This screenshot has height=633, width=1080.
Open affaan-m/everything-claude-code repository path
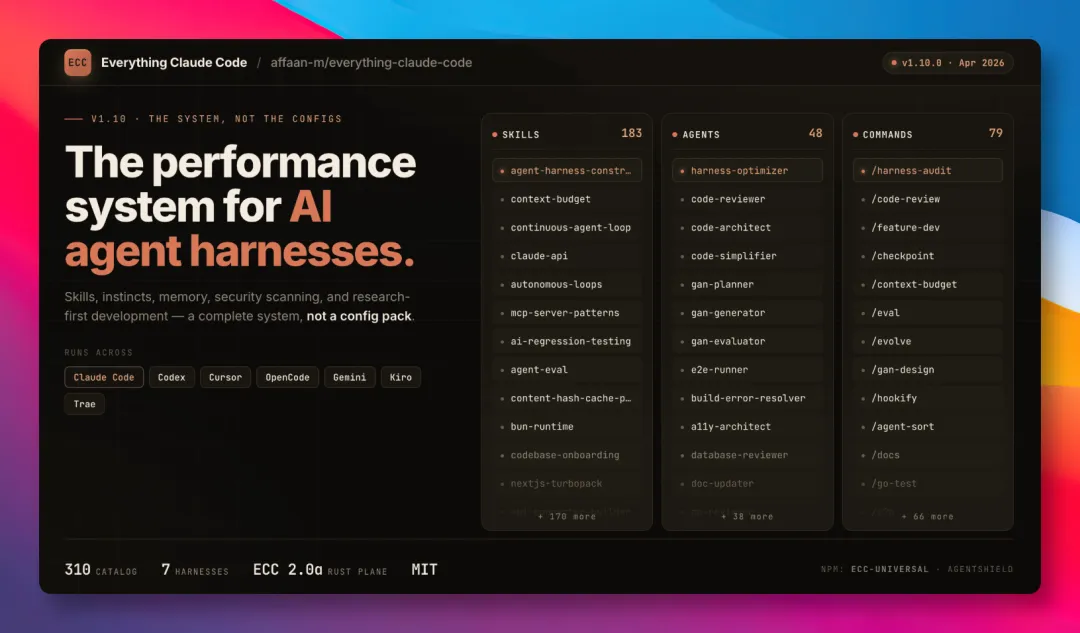[371, 63]
